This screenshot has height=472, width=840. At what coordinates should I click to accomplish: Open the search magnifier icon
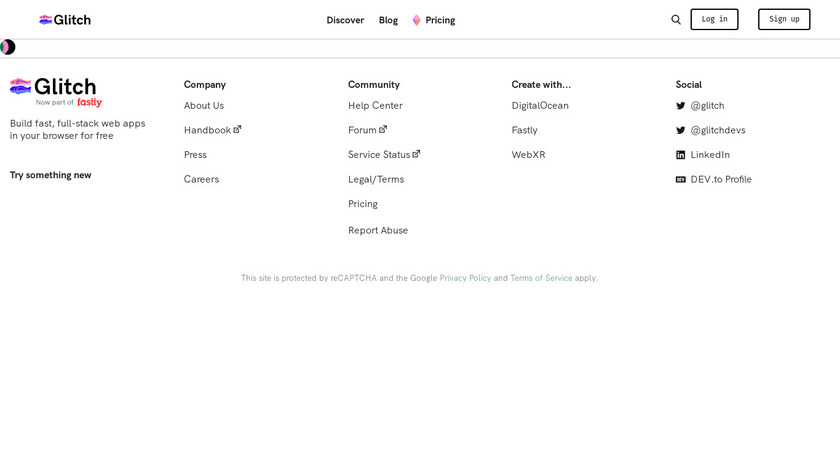676,20
